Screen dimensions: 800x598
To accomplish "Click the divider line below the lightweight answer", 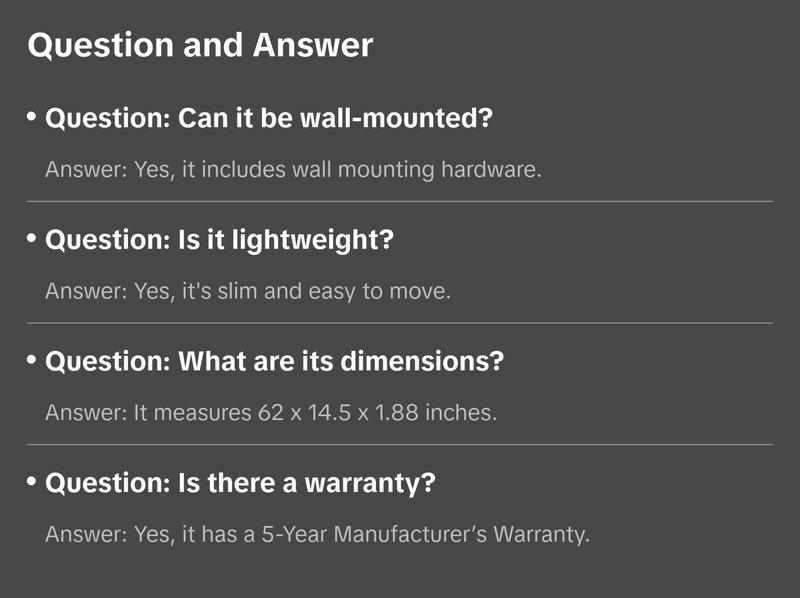I will click(400, 323).
